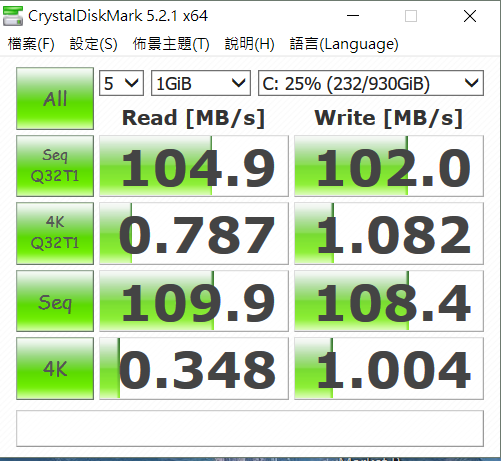Click the Write [MB/s] column header

tap(389, 118)
